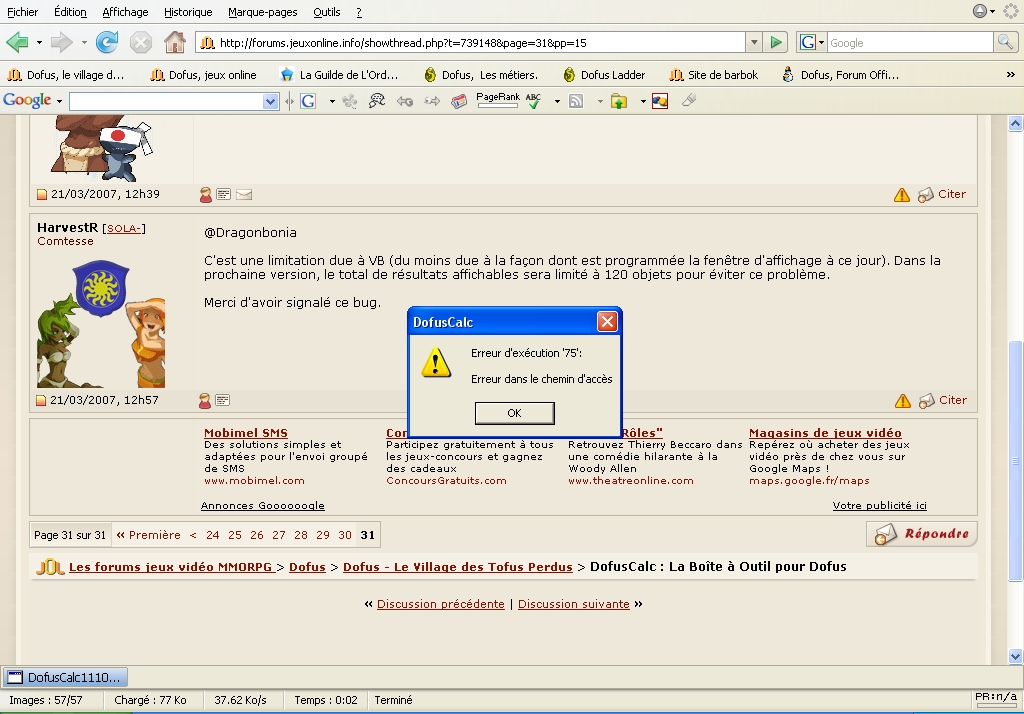Open the dropdown next to spell check icon

click(x=557, y=101)
